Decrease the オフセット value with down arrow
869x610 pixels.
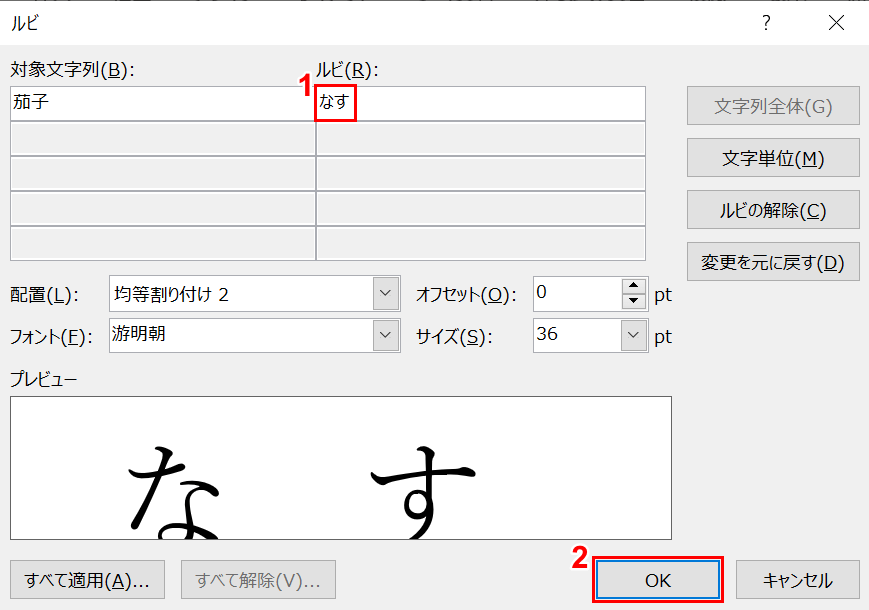pyautogui.click(x=634, y=301)
